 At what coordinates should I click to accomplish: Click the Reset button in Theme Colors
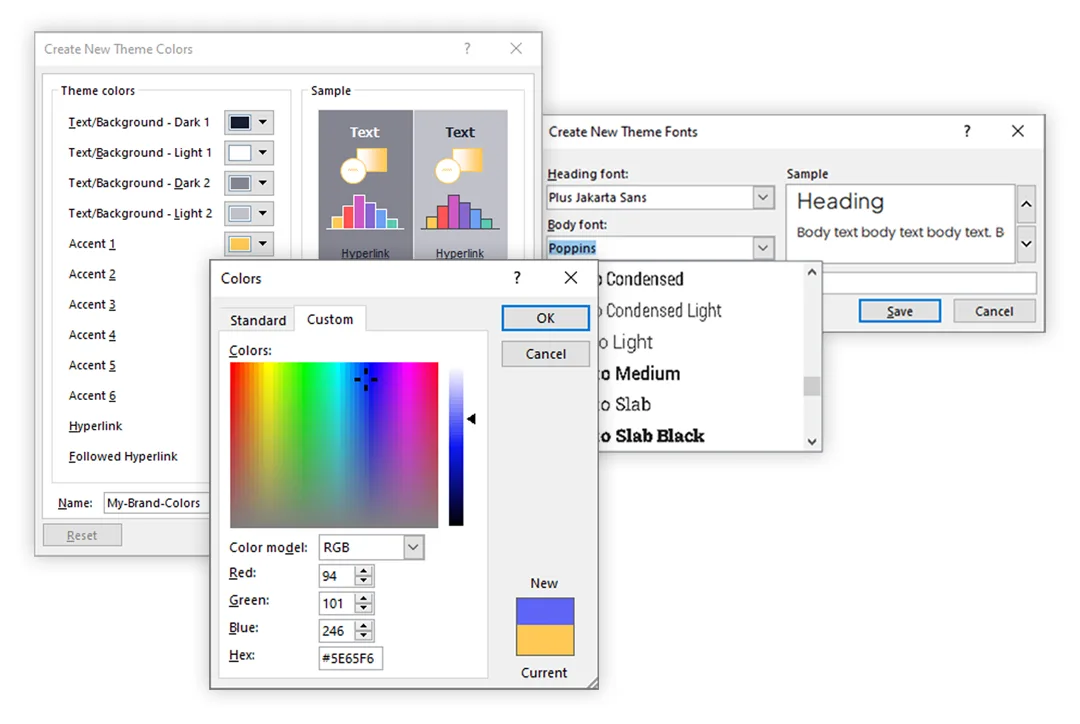tap(82, 535)
